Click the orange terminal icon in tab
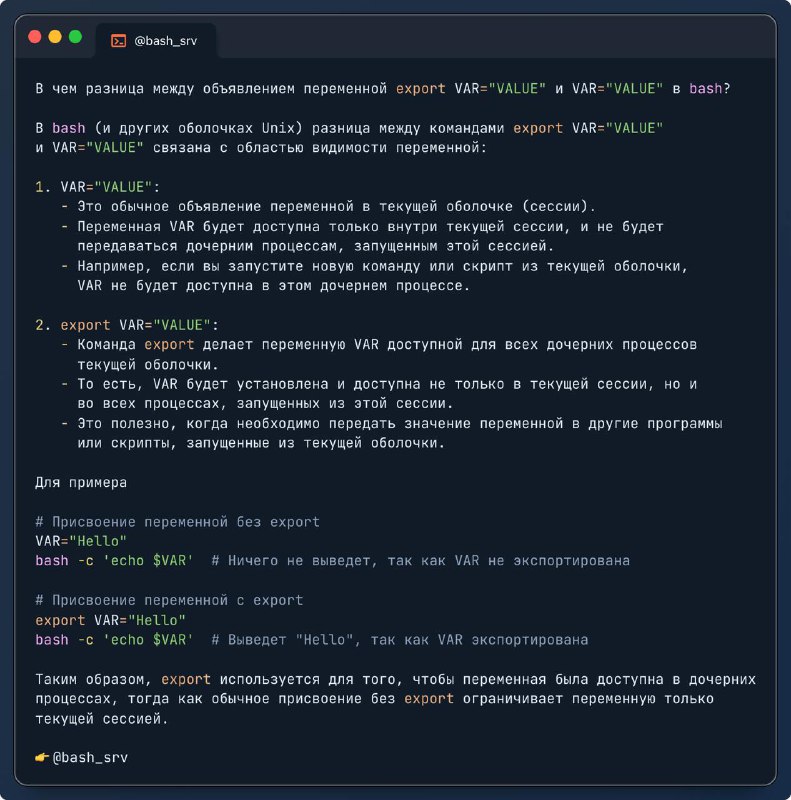Image resolution: width=791 pixels, height=800 pixels. point(118,41)
